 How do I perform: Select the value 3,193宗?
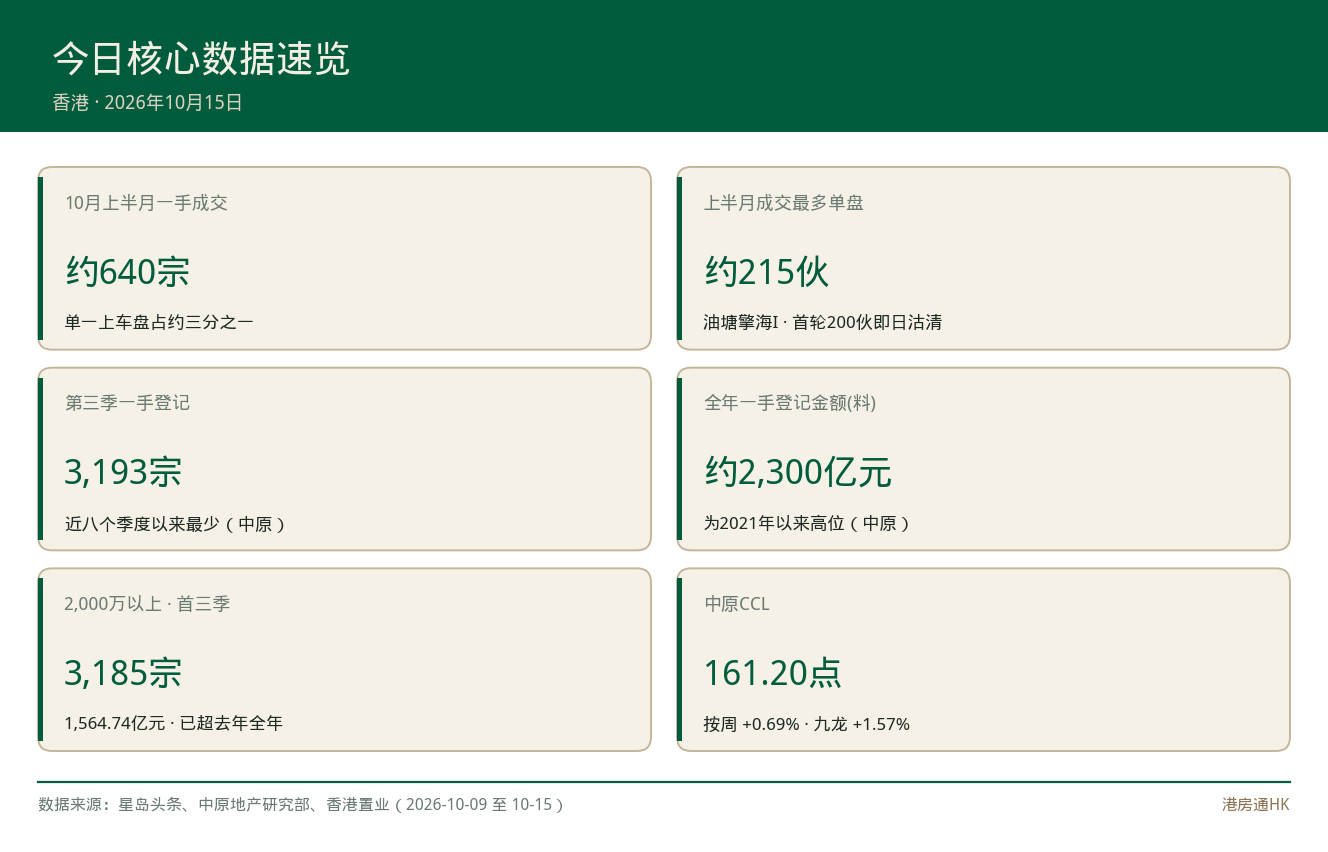123,472
